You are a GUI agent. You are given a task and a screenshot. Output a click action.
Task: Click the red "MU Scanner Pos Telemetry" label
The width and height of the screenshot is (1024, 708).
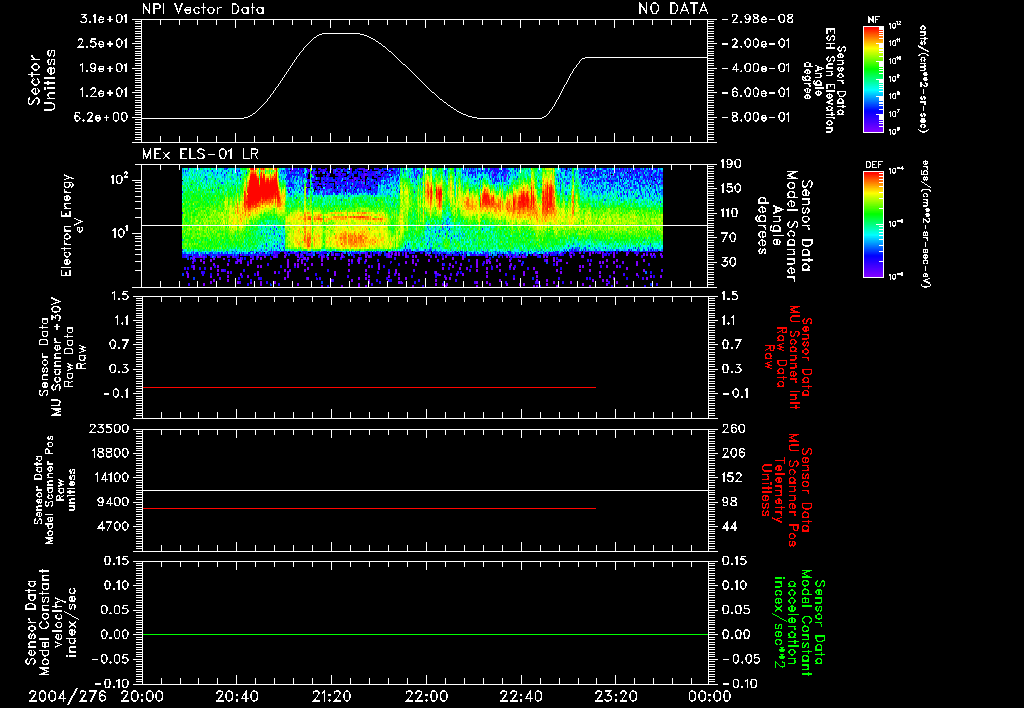(784, 490)
